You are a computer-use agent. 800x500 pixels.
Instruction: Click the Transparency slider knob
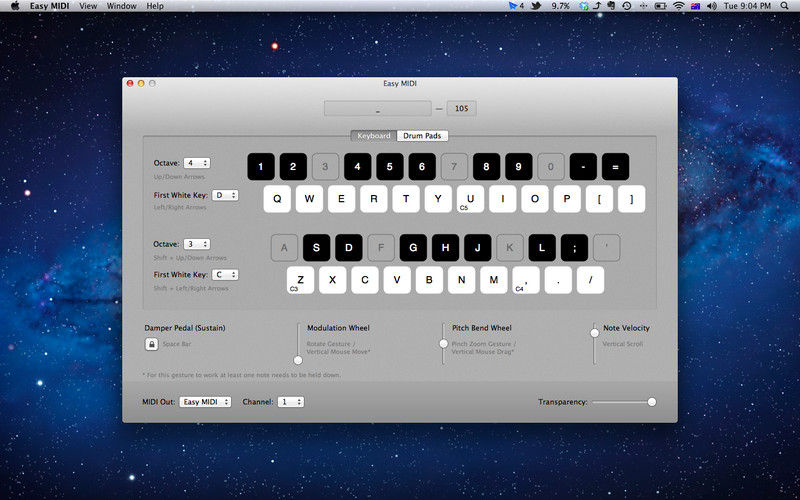pos(652,402)
